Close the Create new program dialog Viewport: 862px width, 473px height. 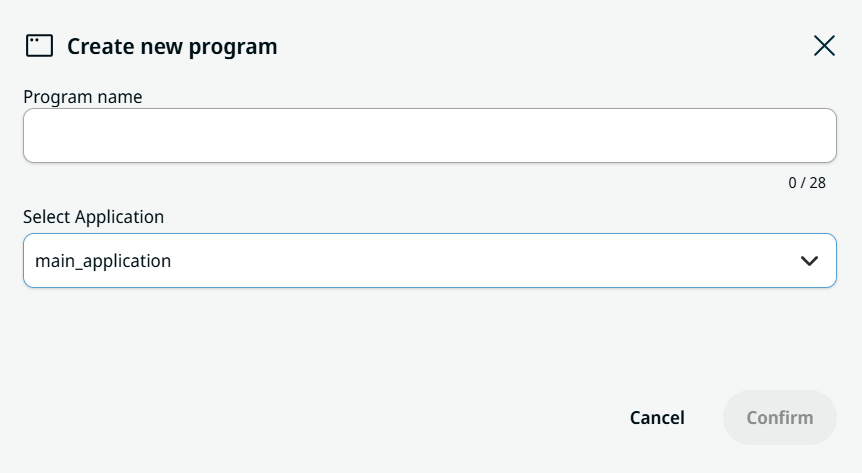click(x=824, y=46)
